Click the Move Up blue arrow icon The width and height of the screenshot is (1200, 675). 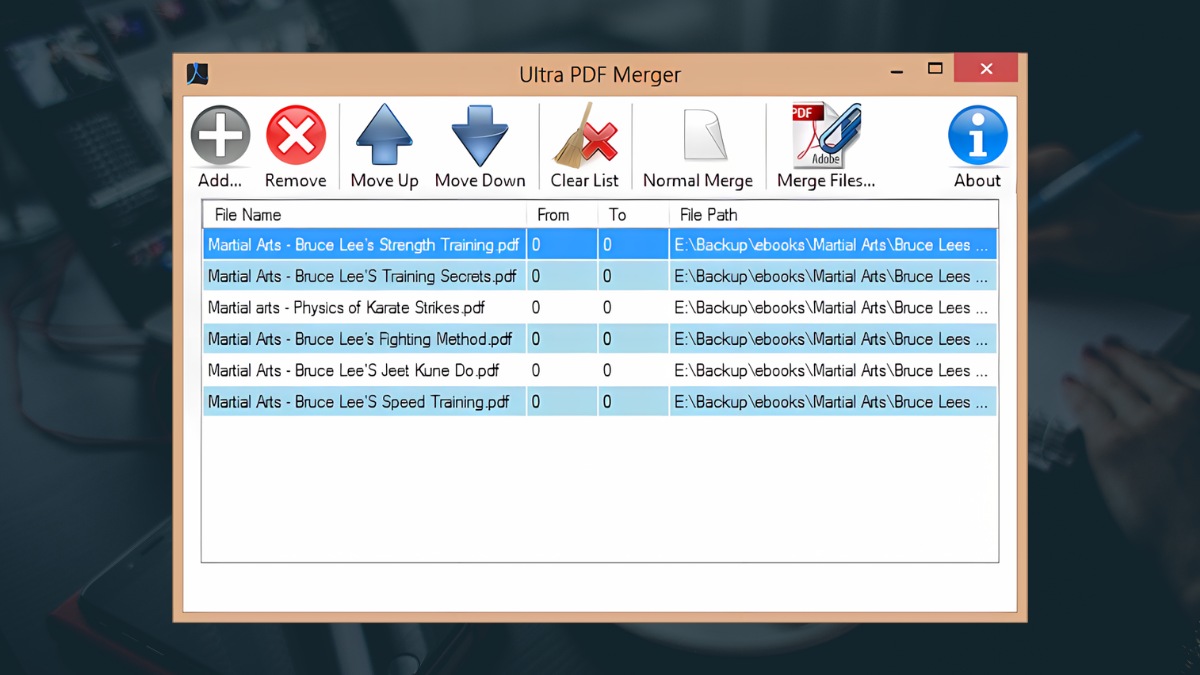[x=384, y=135]
